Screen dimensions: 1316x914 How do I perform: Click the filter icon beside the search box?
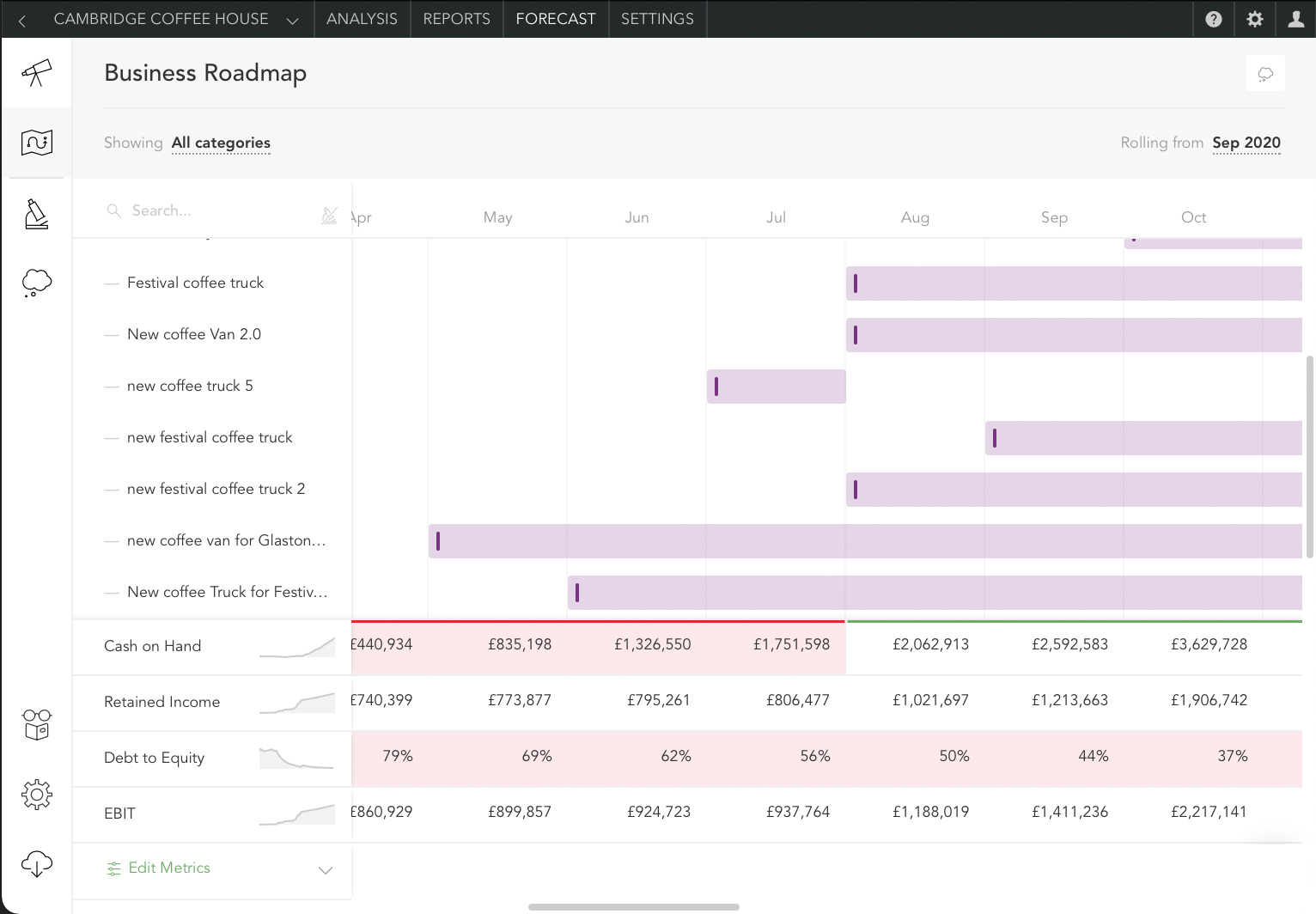329,216
